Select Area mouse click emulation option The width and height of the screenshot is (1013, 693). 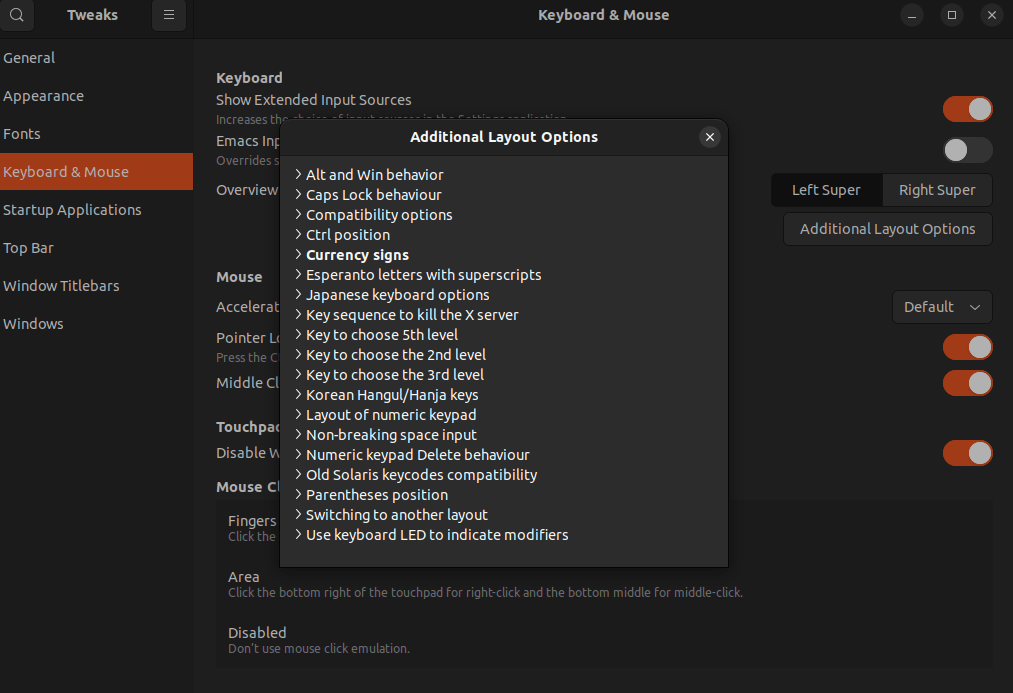tap(244, 577)
